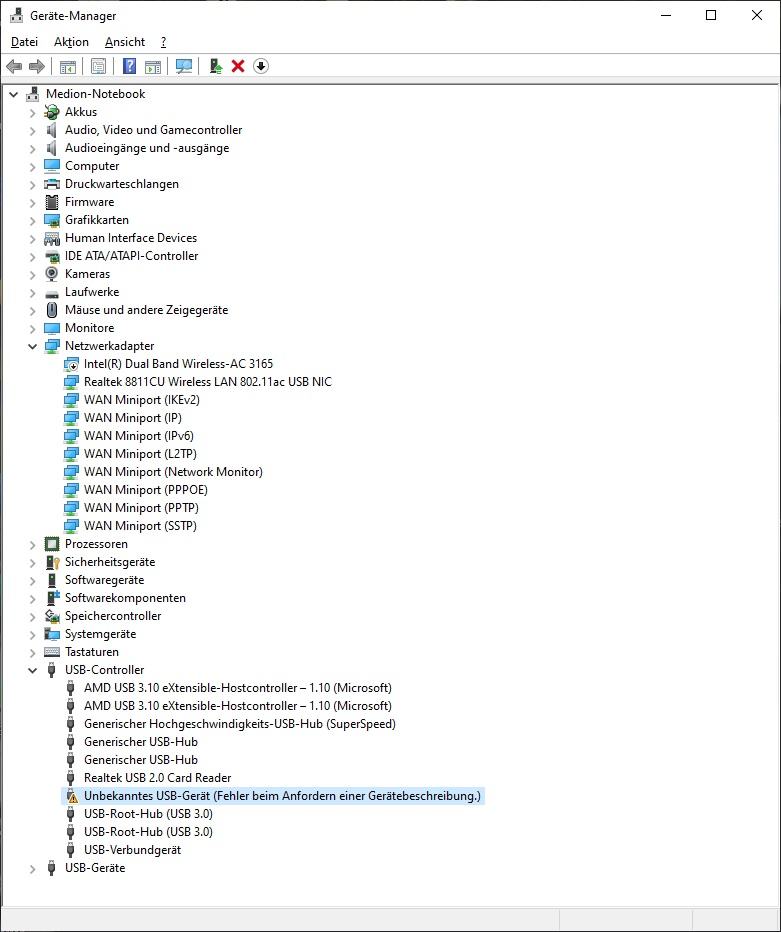Expand the Monitore category
The width and height of the screenshot is (781, 932).
pyautogui.click(x=32, y=328)
